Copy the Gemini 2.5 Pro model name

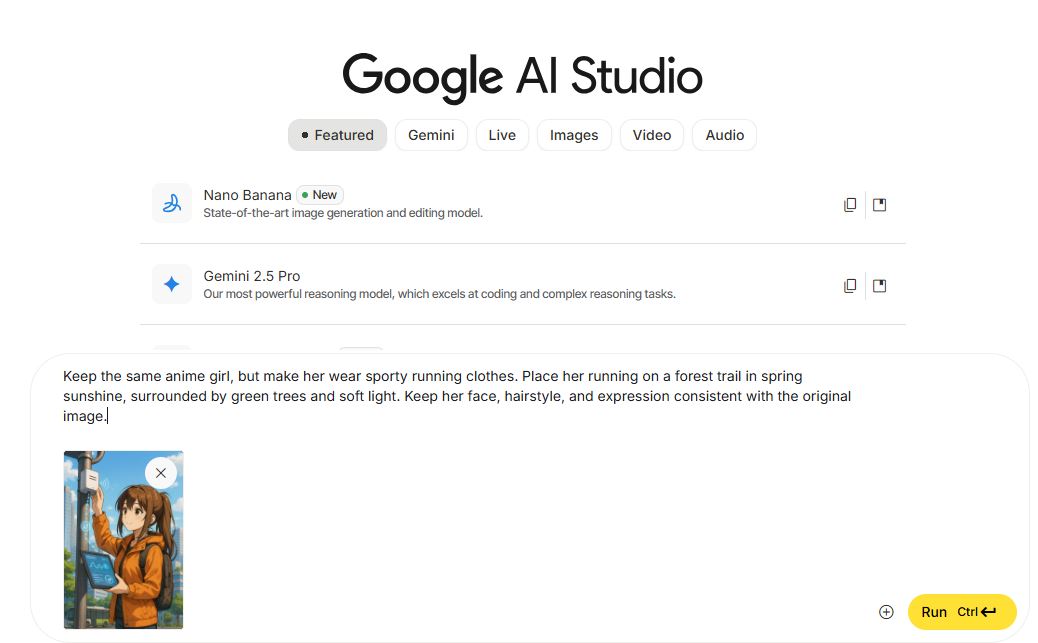point(850,286)
